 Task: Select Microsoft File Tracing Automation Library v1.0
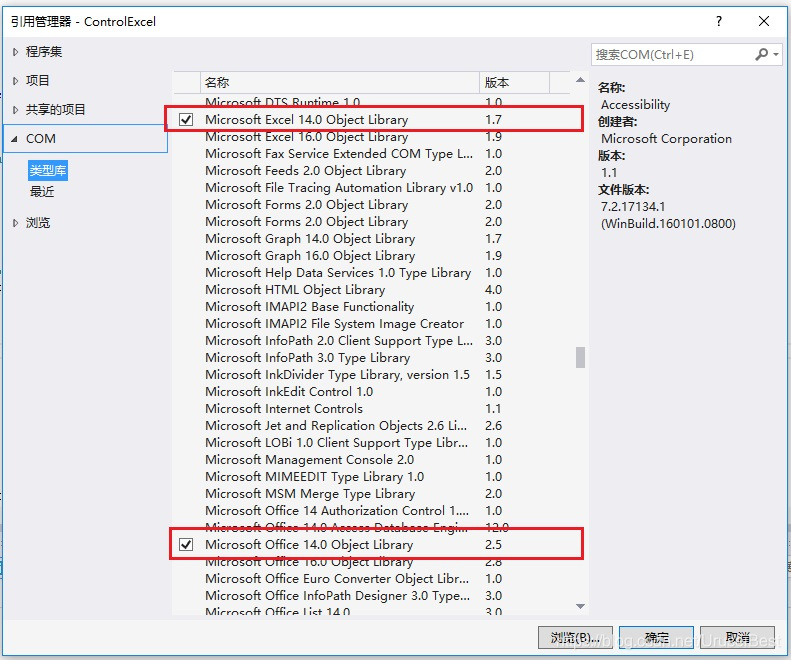373,188
